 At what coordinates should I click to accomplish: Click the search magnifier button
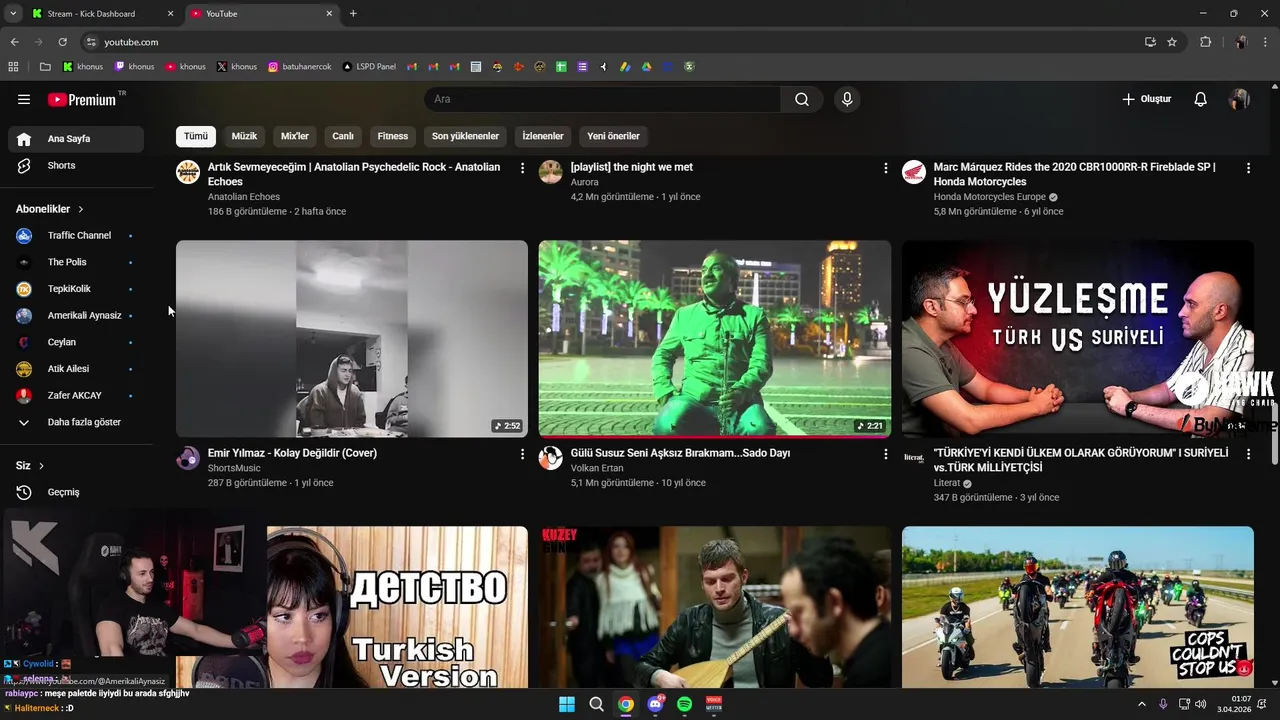[802, 99]
